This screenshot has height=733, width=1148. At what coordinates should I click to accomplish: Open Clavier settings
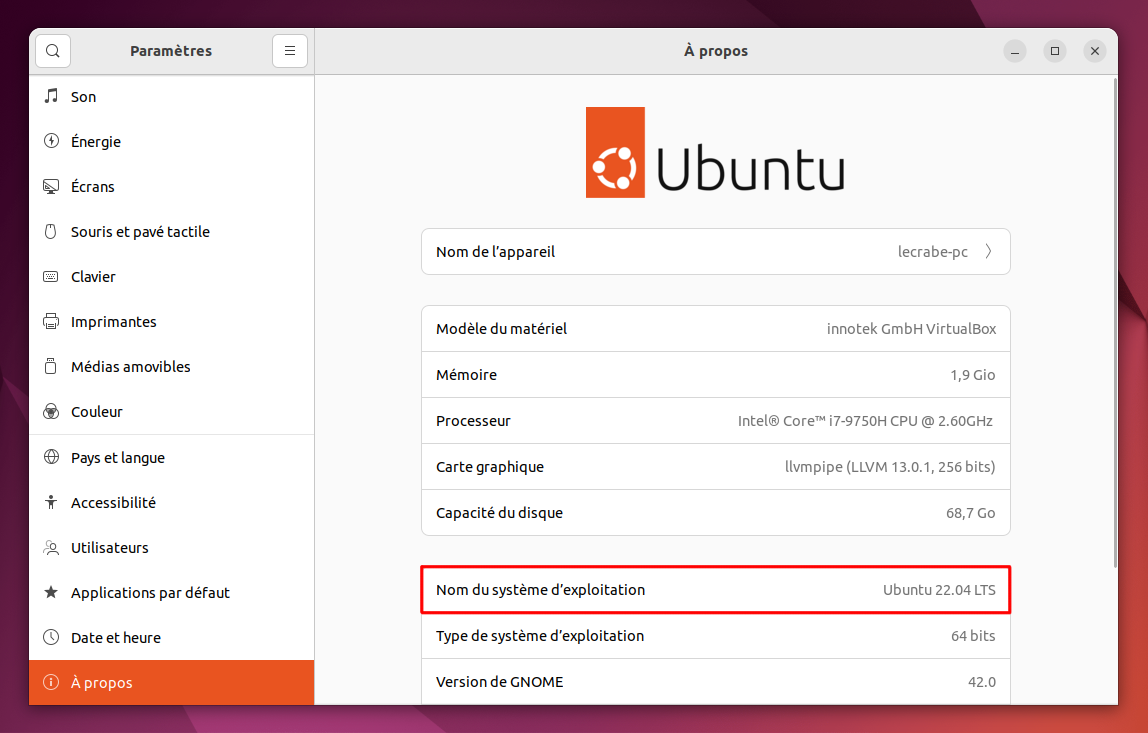pos(171,277)
